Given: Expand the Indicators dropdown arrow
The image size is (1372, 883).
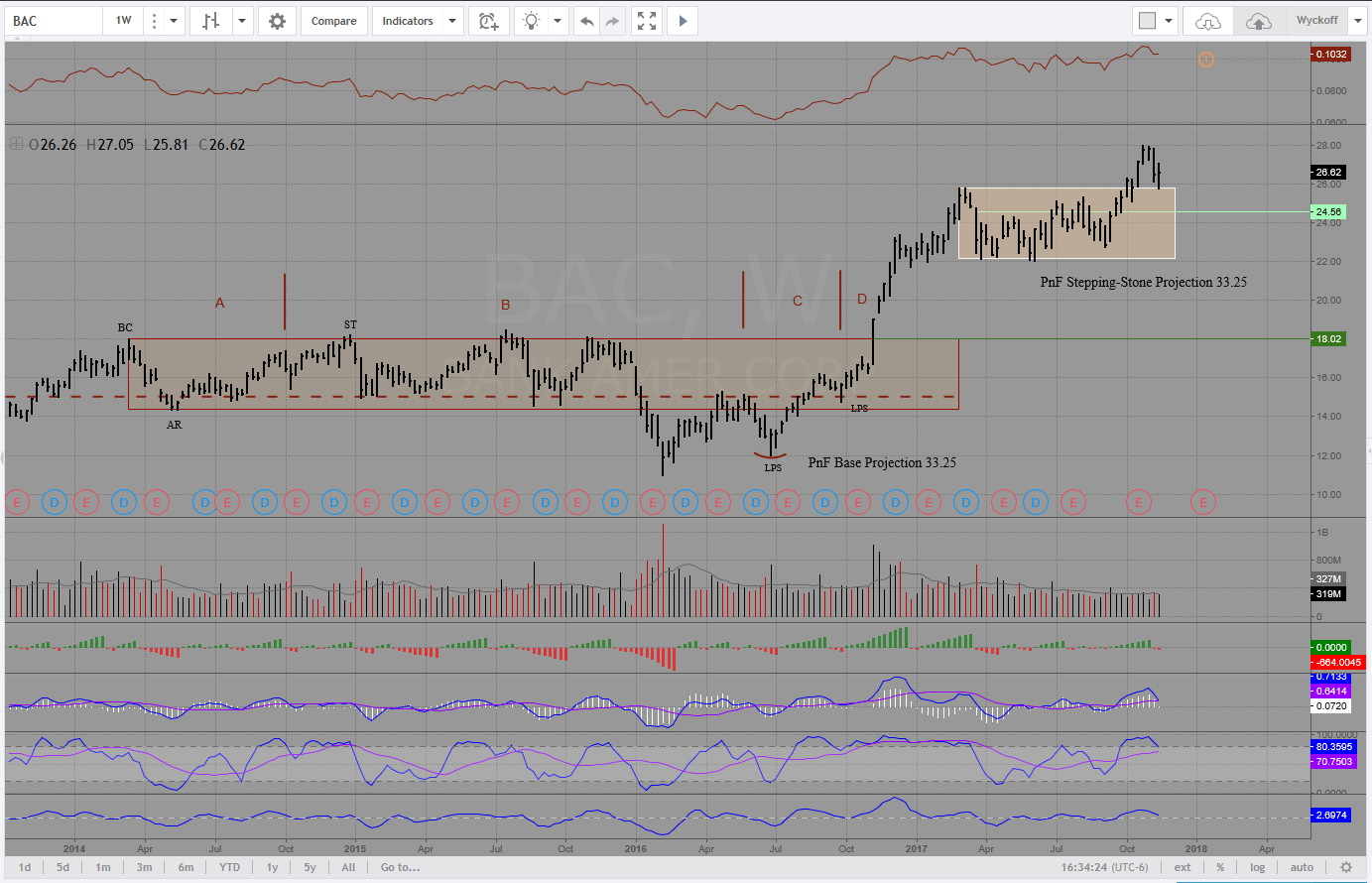Looking at the screenshot, I should tap(452, 21).
